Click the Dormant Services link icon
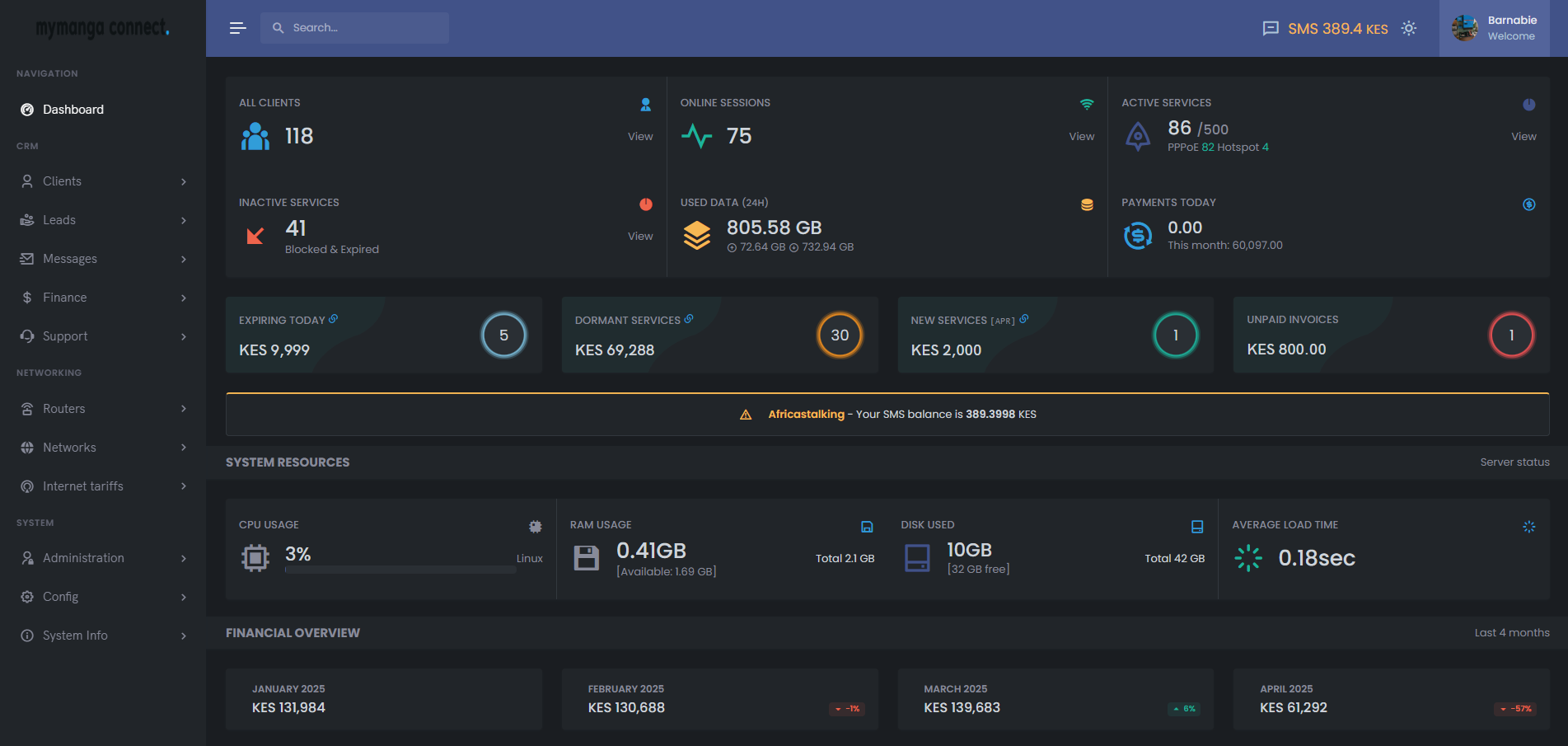Image resolution: width=1568 pixels, height=746 pixels. pos(689,319)
